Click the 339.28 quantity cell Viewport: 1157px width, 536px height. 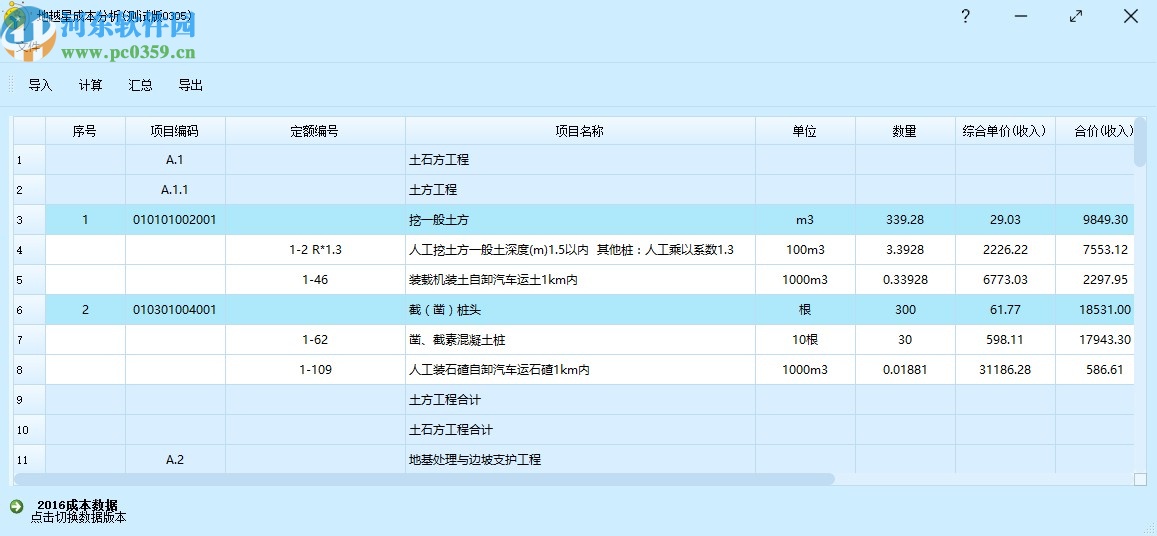(x=905, y=219)
